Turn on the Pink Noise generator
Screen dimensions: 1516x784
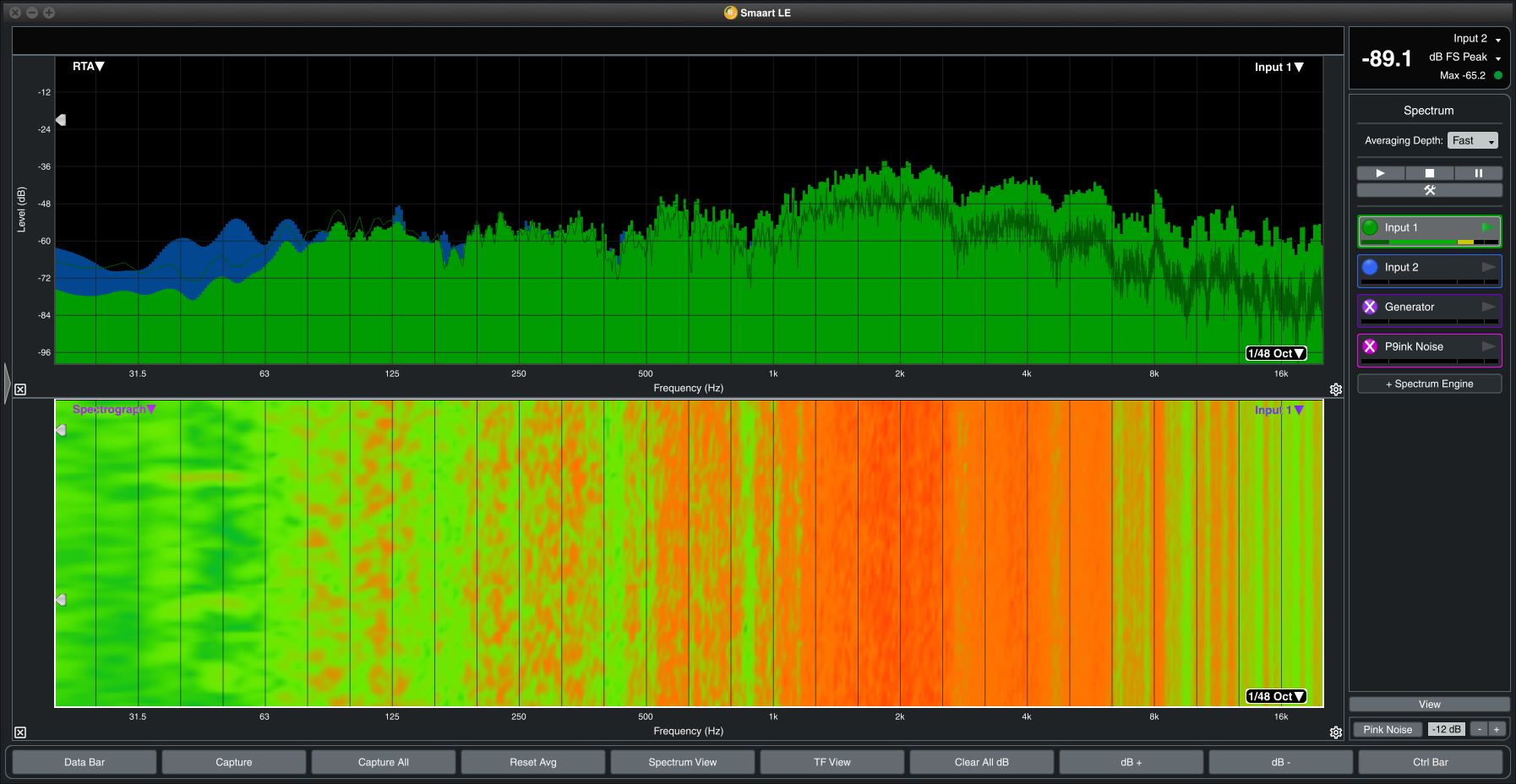click(1388, 729)
